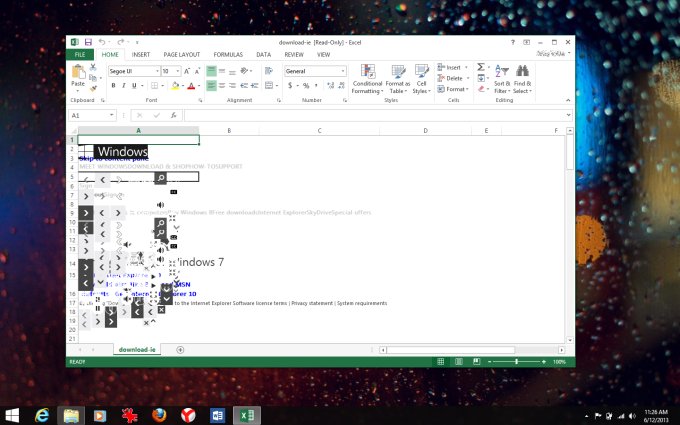Apply the red font color

tap(191, 85)
